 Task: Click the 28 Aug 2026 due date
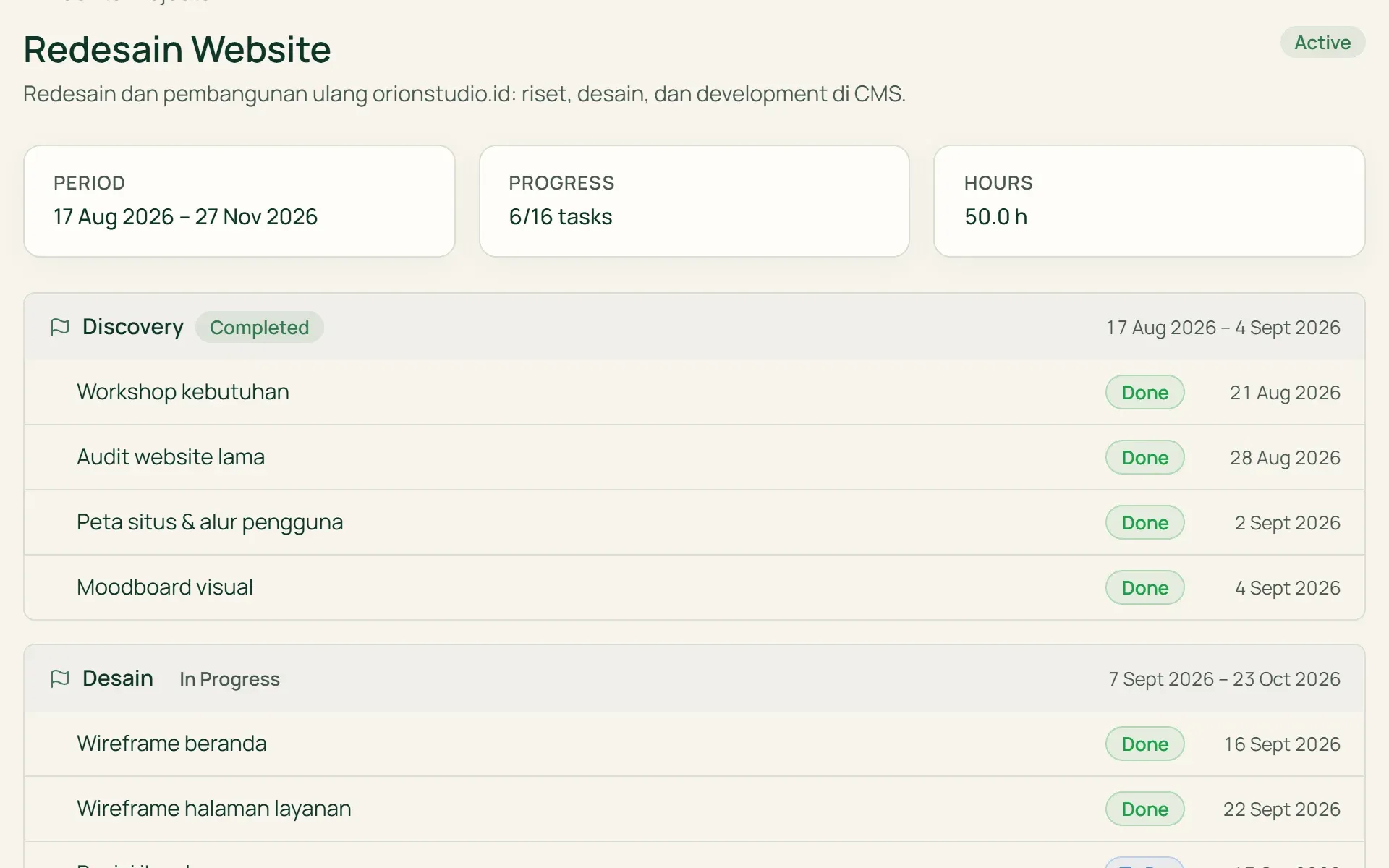tap(1285, 458)
